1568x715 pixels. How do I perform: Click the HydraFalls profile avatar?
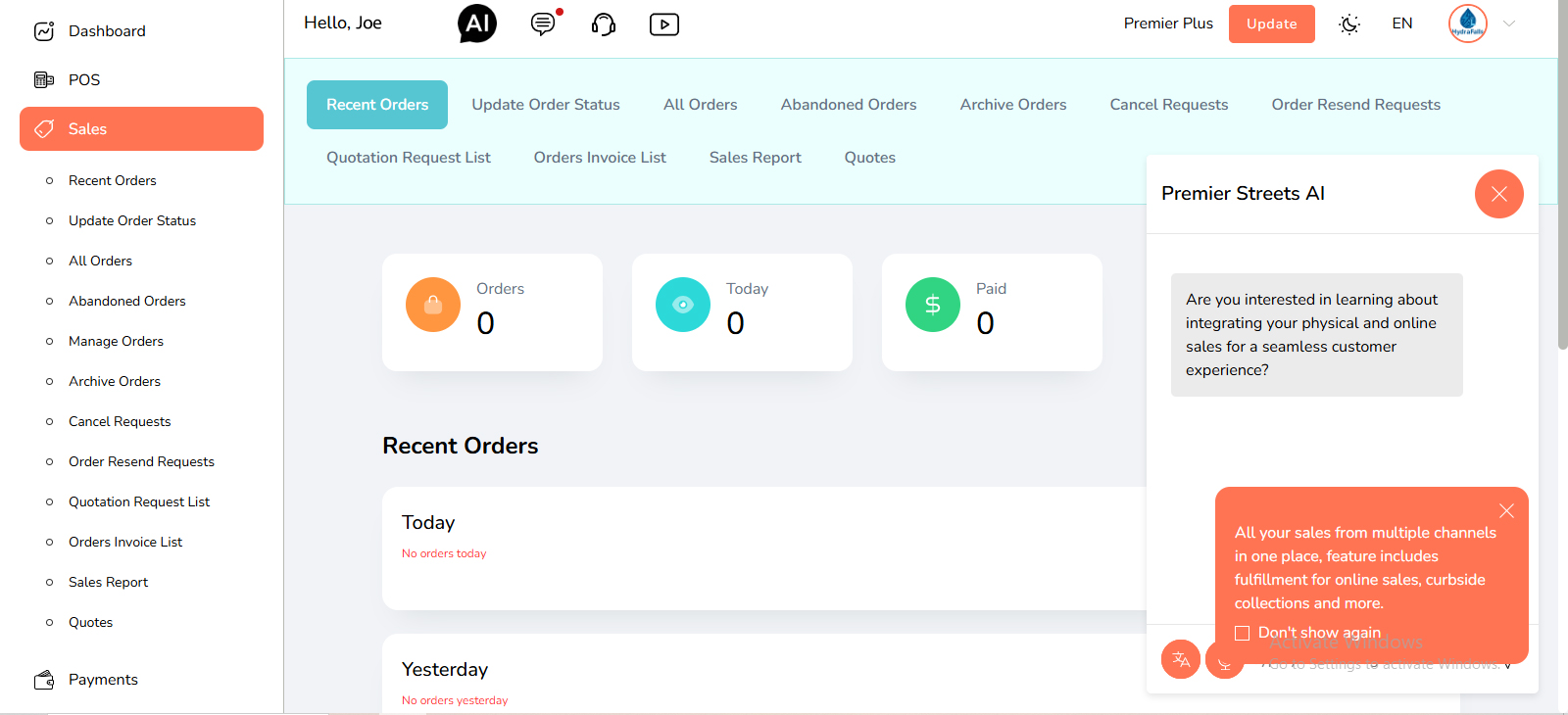pyautogui.click(x=1468, y=24)
